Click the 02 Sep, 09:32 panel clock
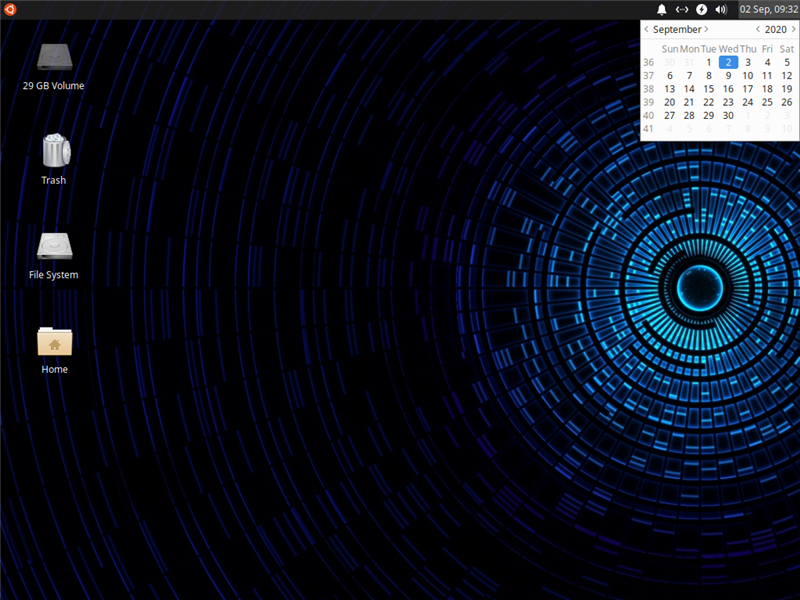The height and width of the screenshot is (600, 800). point(768,9)
